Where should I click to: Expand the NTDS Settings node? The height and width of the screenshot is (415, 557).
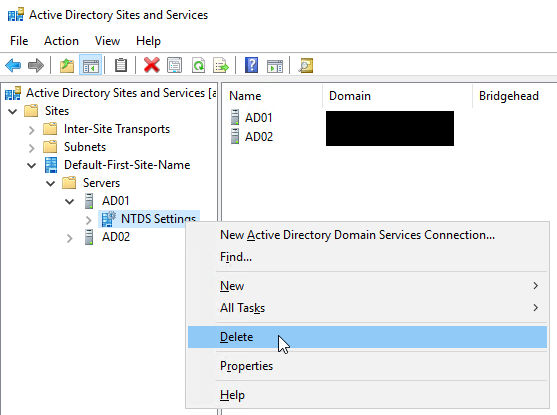point(89,220)
